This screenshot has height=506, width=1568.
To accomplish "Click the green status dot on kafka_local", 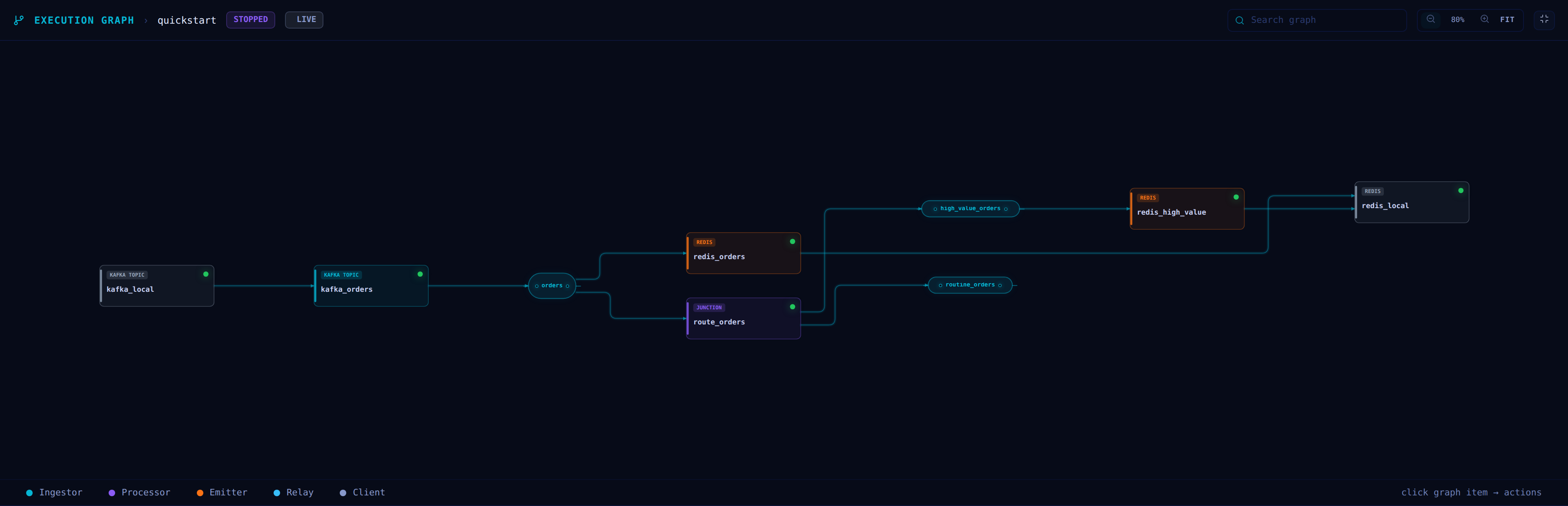I will coord(206,274).
